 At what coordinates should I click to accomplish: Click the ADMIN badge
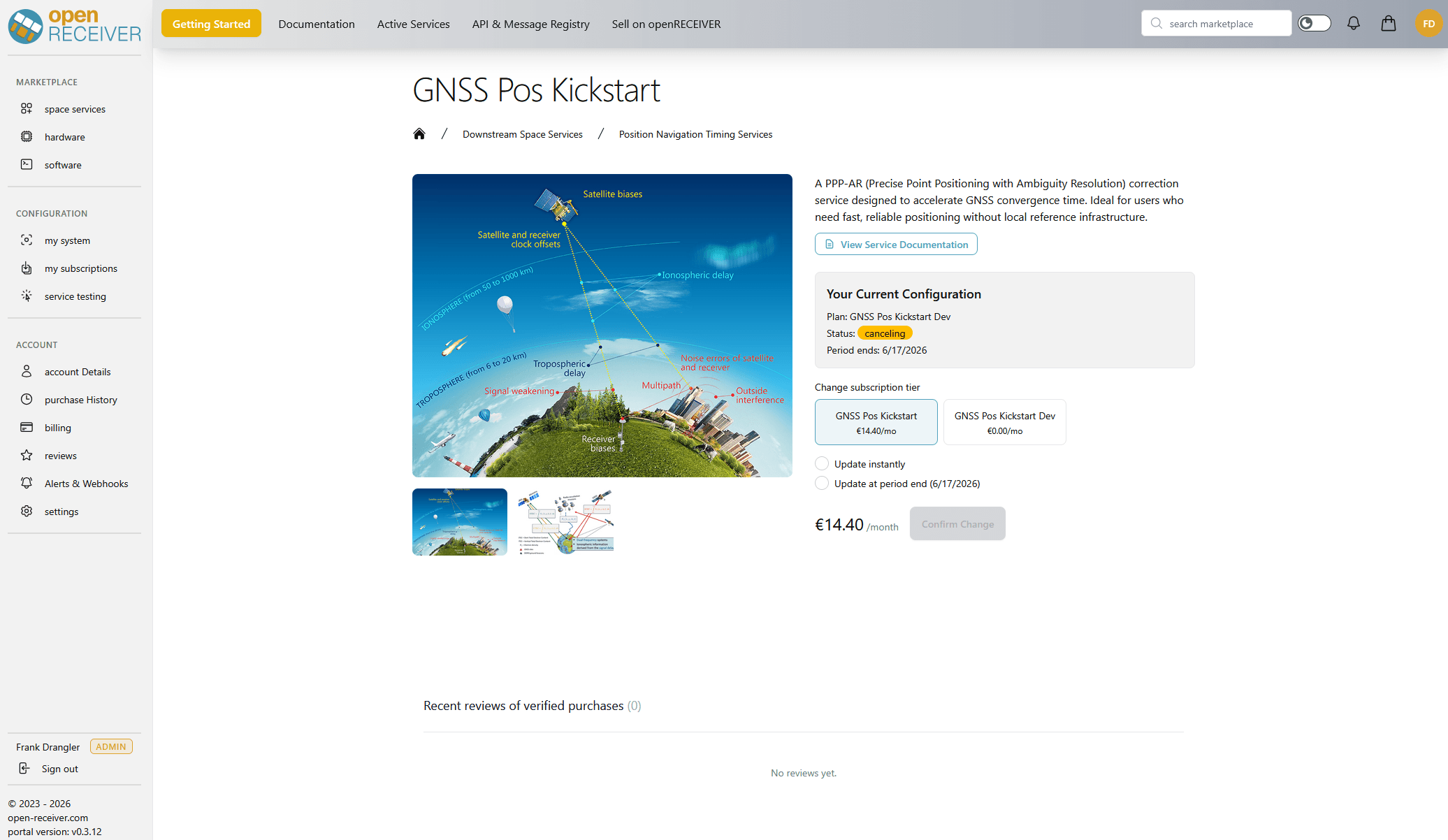point(111,746)
